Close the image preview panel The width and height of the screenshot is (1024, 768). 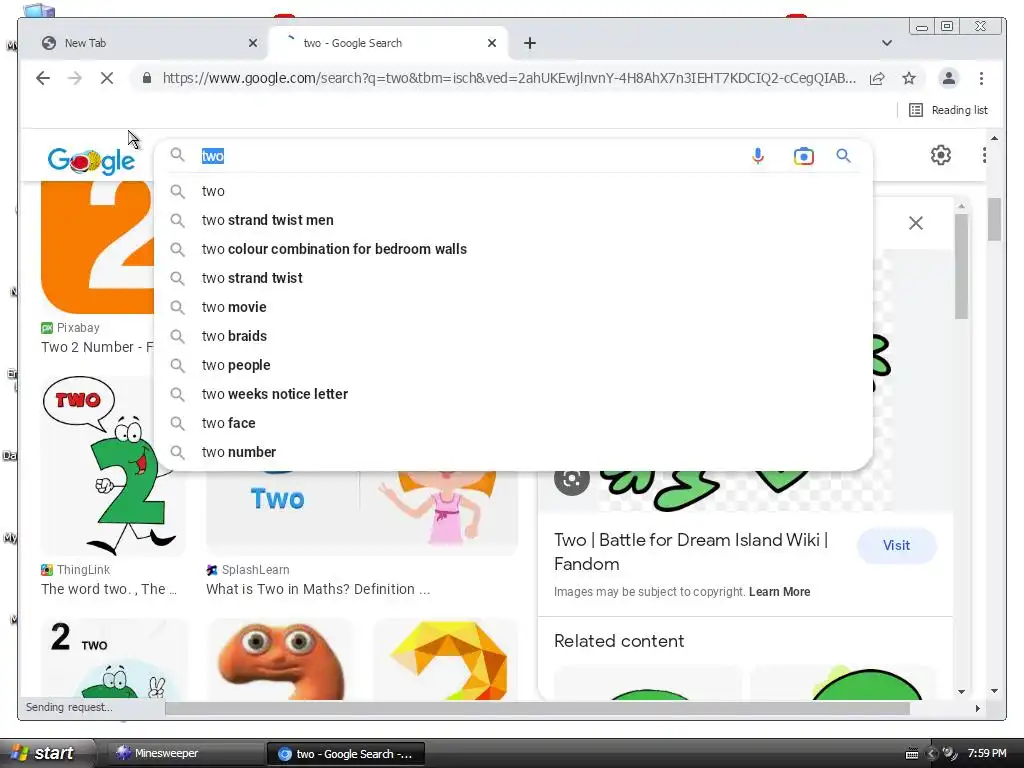tap(916, 223)
